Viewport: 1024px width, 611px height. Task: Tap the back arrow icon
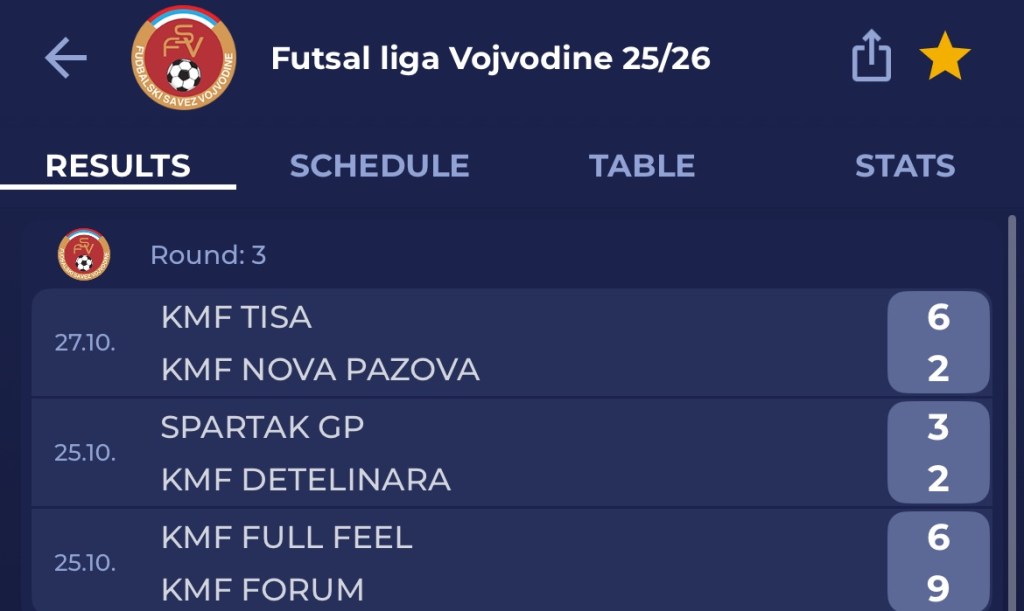pos(66,59)
